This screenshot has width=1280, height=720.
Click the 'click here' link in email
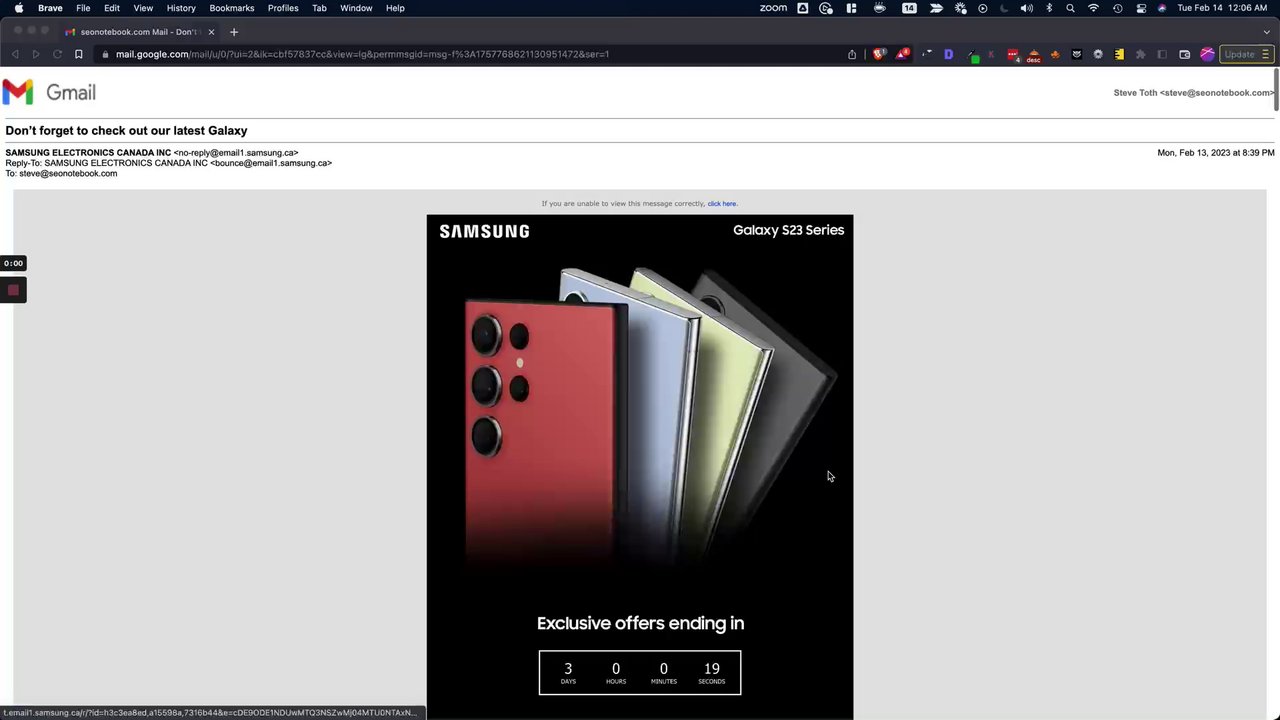[722, 204]
